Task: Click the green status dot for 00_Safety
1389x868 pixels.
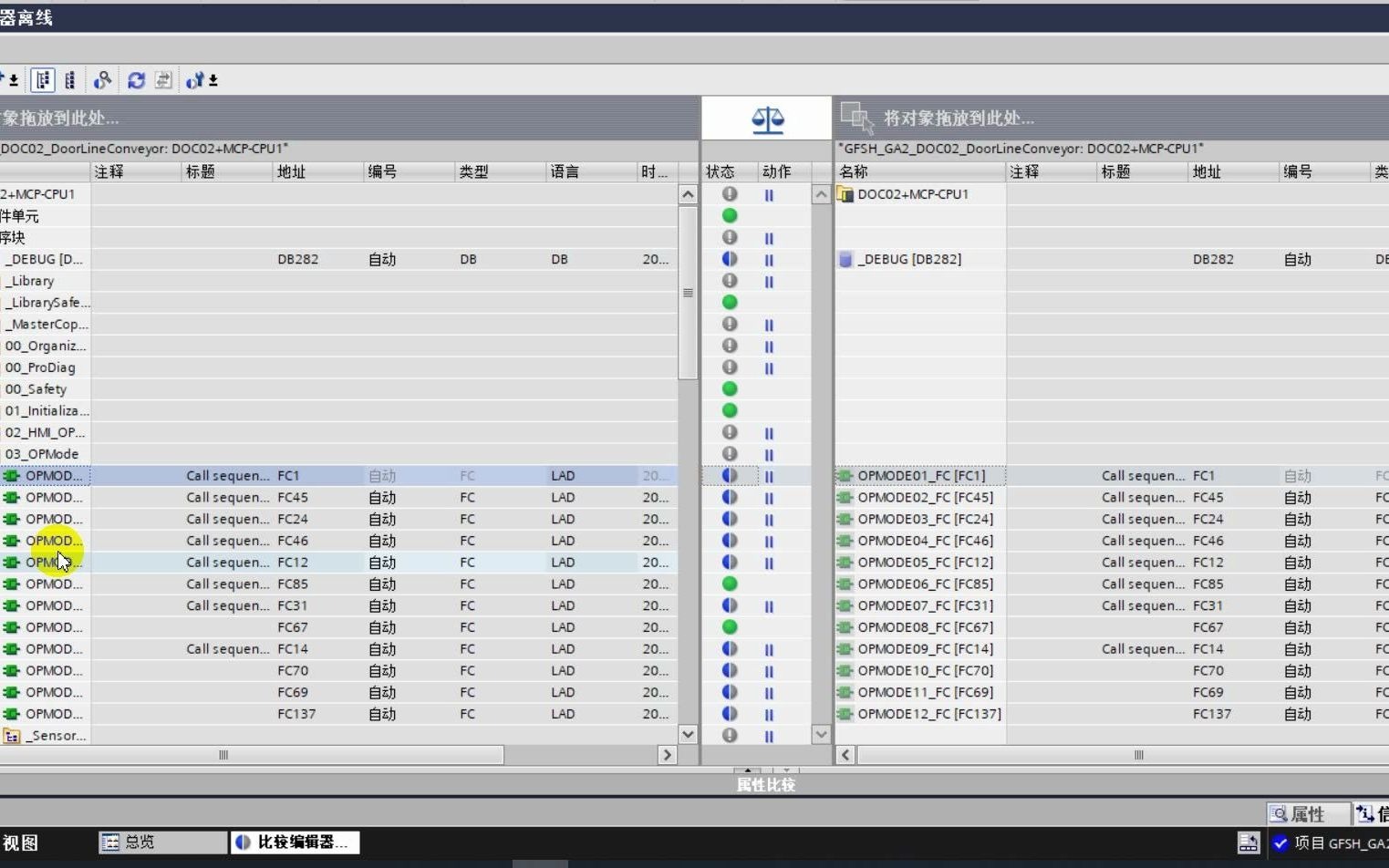Action: (x=730, y=389)
